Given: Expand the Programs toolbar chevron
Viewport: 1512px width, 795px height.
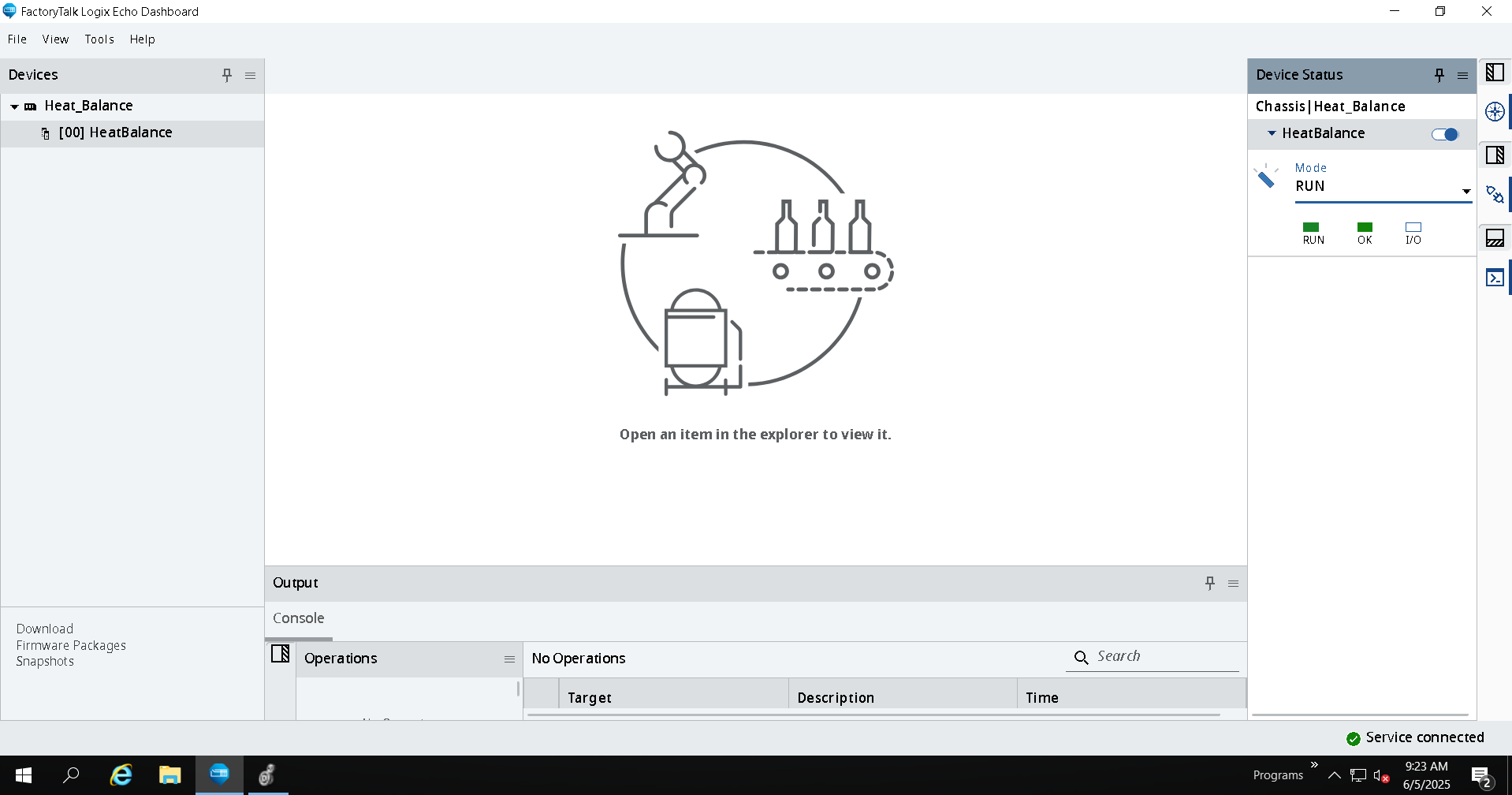Looking at the screenshot, I should point(1314,765).
